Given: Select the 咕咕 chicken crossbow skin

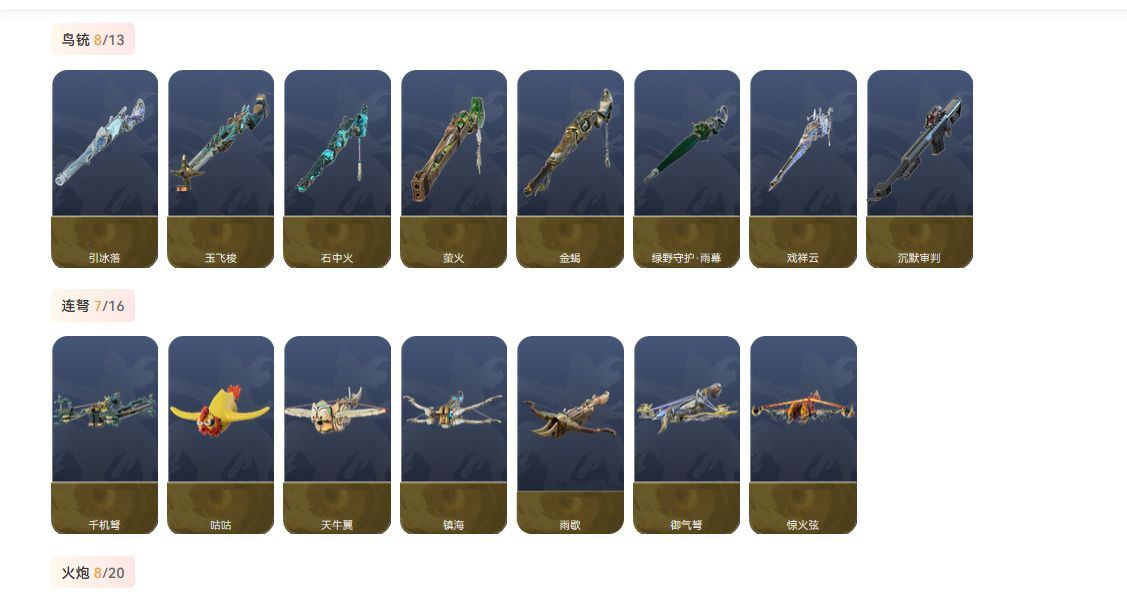Looking at the screenshot, I should pyautogui.click(x=221, y=435).
